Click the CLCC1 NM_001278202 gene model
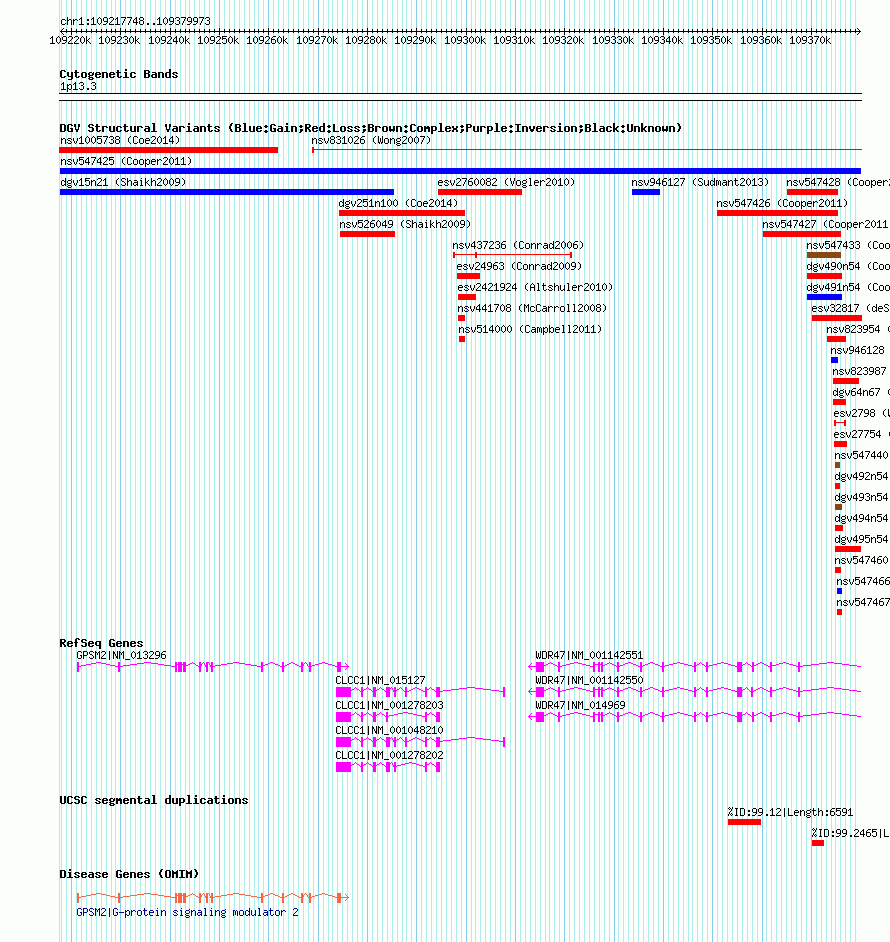The image size is (890, 942). pos(388,767)
